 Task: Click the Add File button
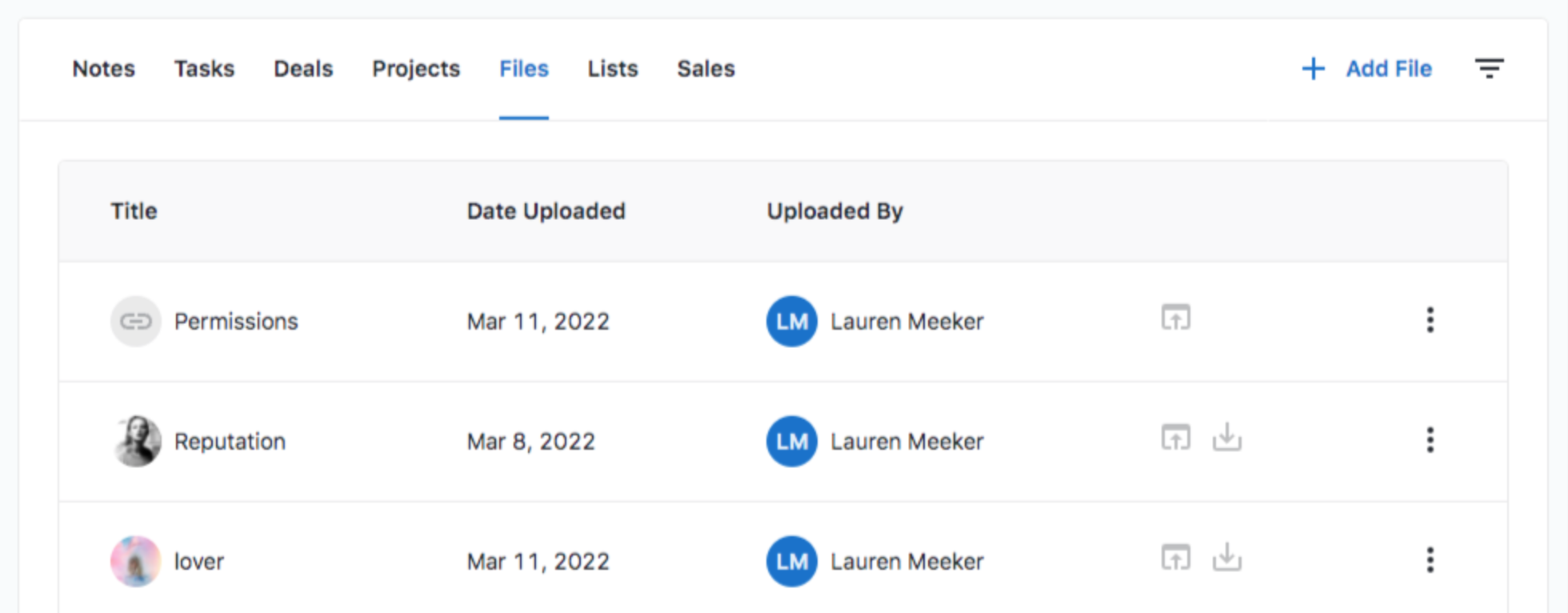tap(1367, 69)
